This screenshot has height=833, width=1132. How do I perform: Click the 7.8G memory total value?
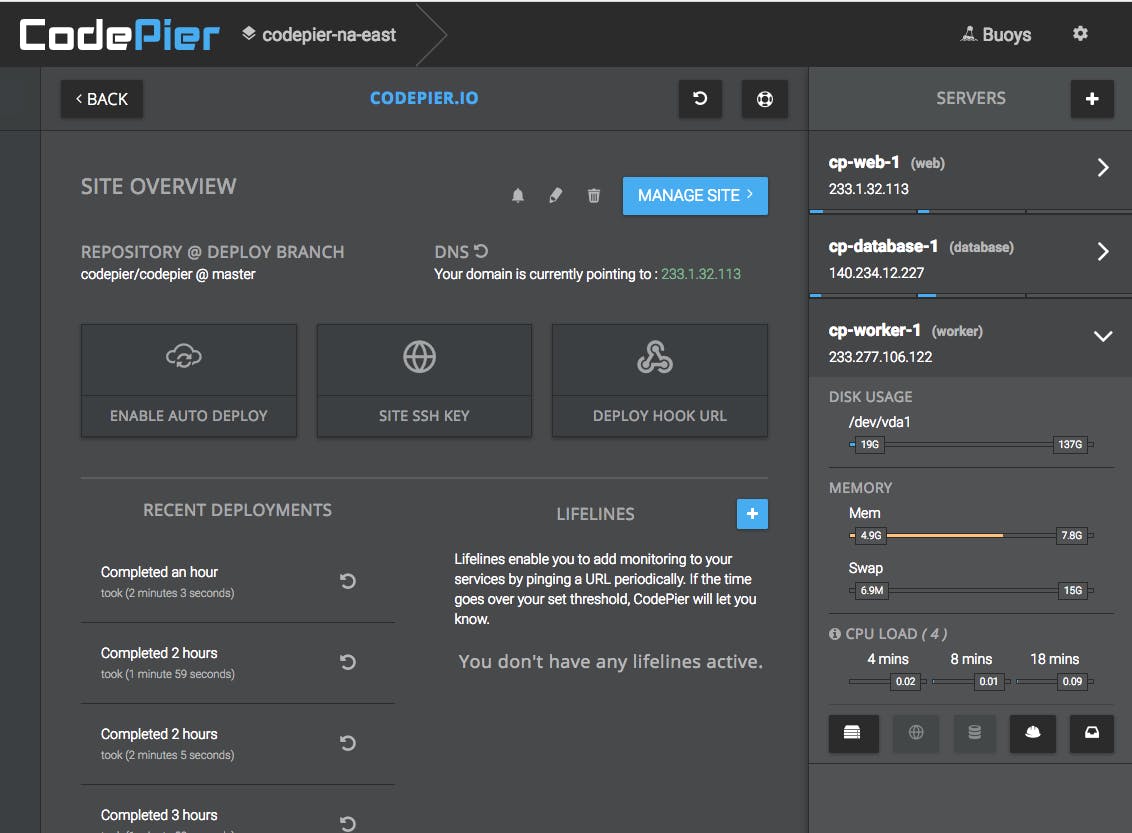pyautogui.click(x=1071, y=536)
